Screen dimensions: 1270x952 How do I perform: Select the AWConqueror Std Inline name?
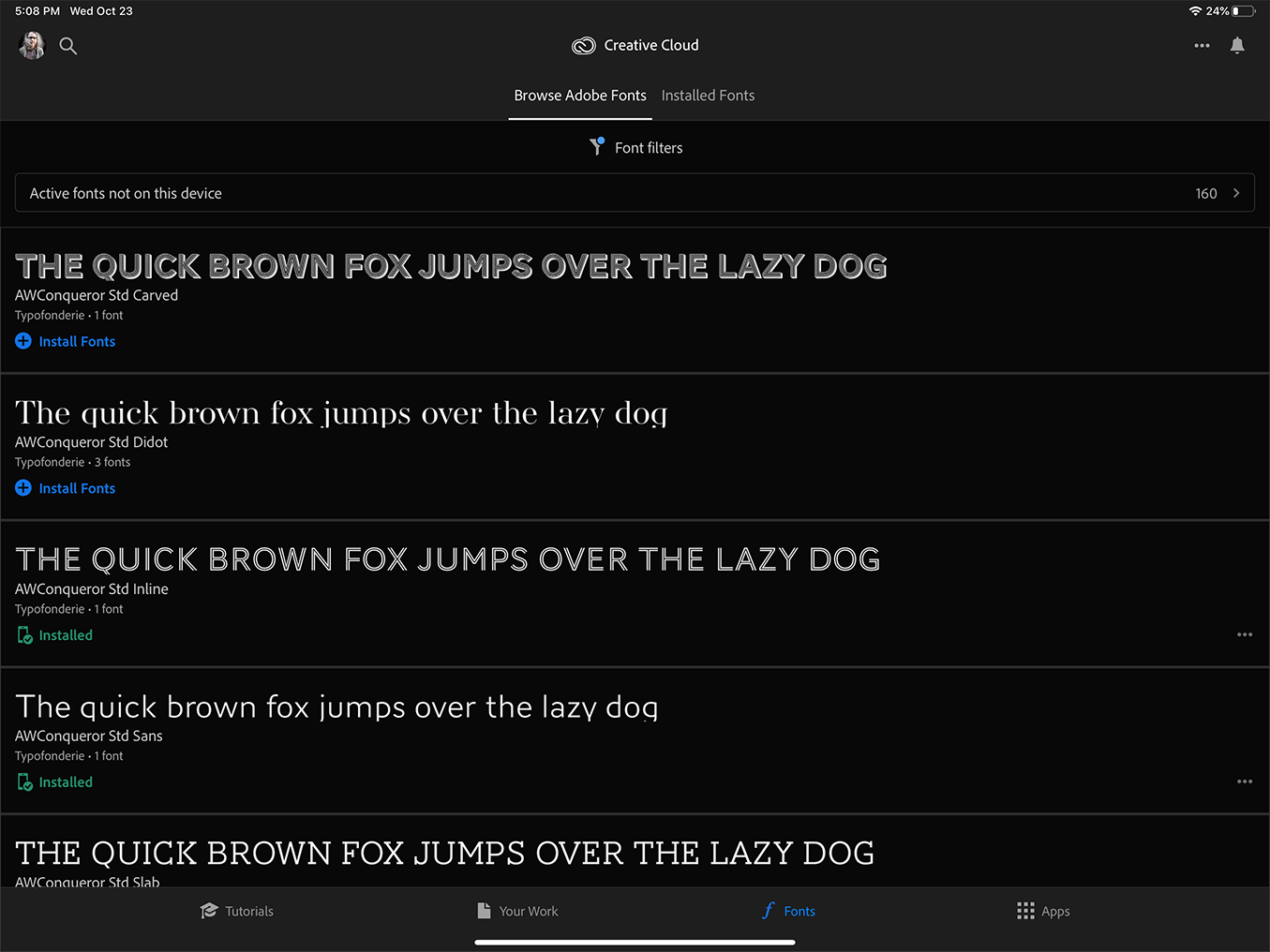click(x=92, y=589)
